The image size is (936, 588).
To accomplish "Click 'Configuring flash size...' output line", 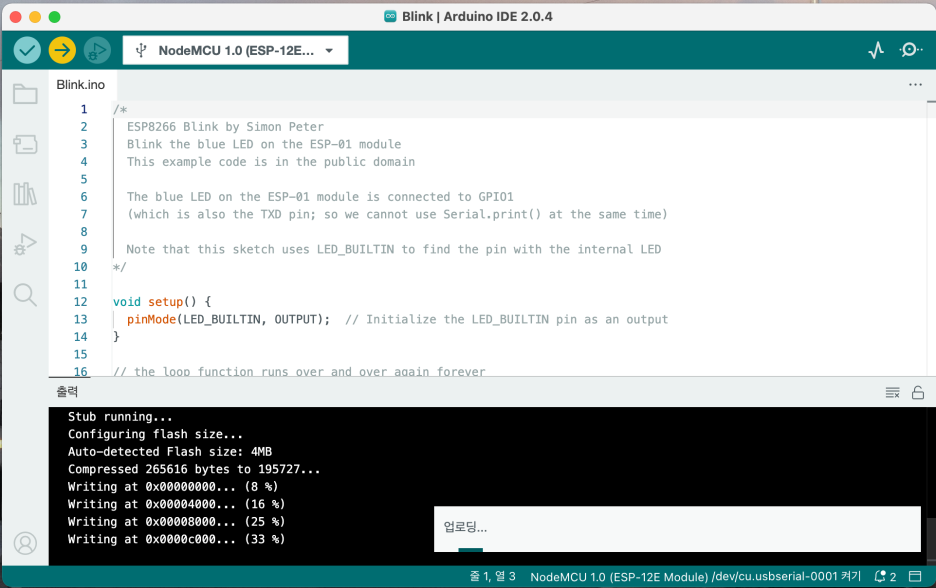I will pos(155,434).
